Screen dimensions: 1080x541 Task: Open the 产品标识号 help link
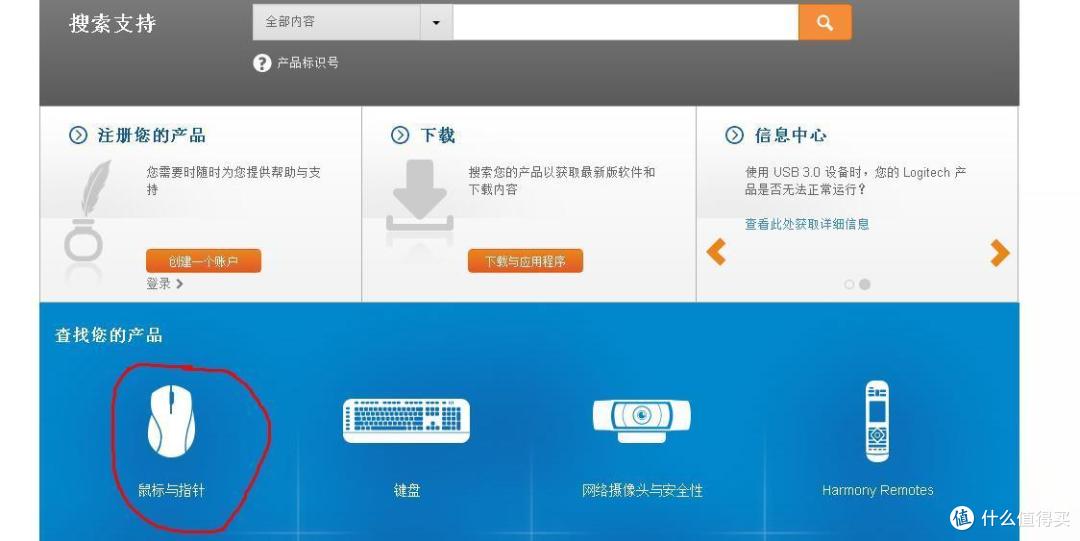point(308,63)
